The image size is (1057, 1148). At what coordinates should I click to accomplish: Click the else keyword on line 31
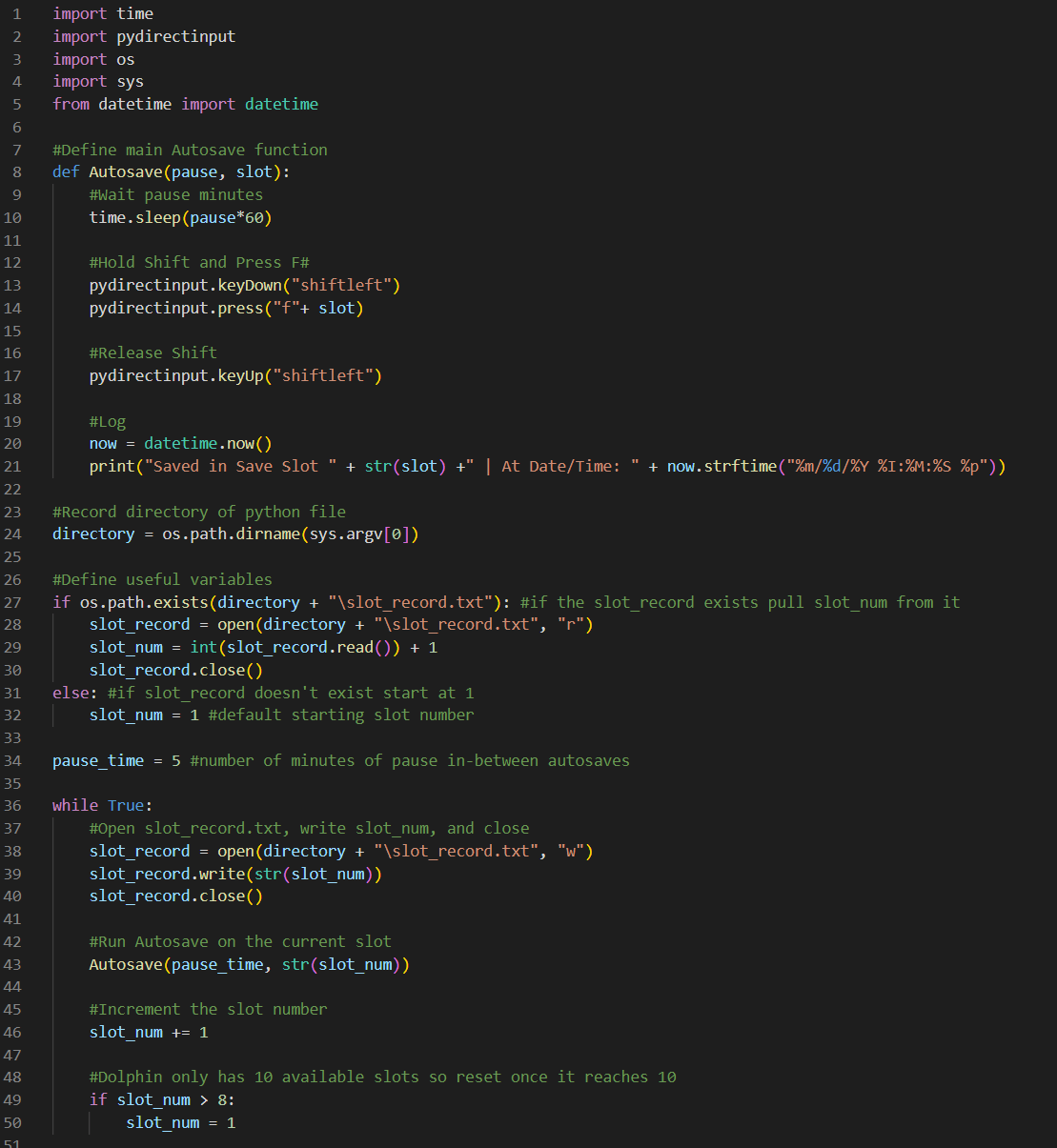pyautogui.click(x=71, y=693)
